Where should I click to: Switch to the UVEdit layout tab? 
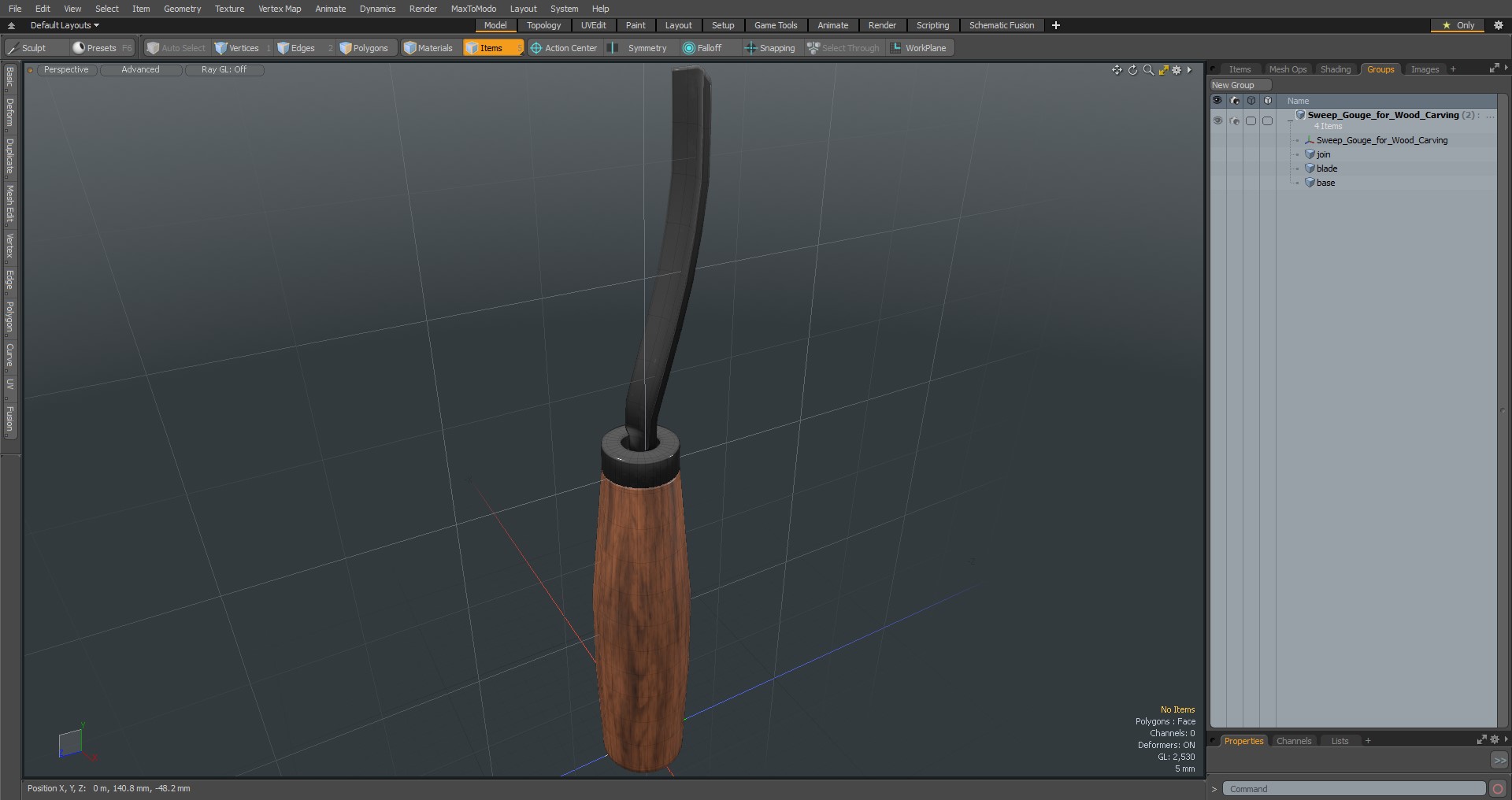(x=594, y=25)
